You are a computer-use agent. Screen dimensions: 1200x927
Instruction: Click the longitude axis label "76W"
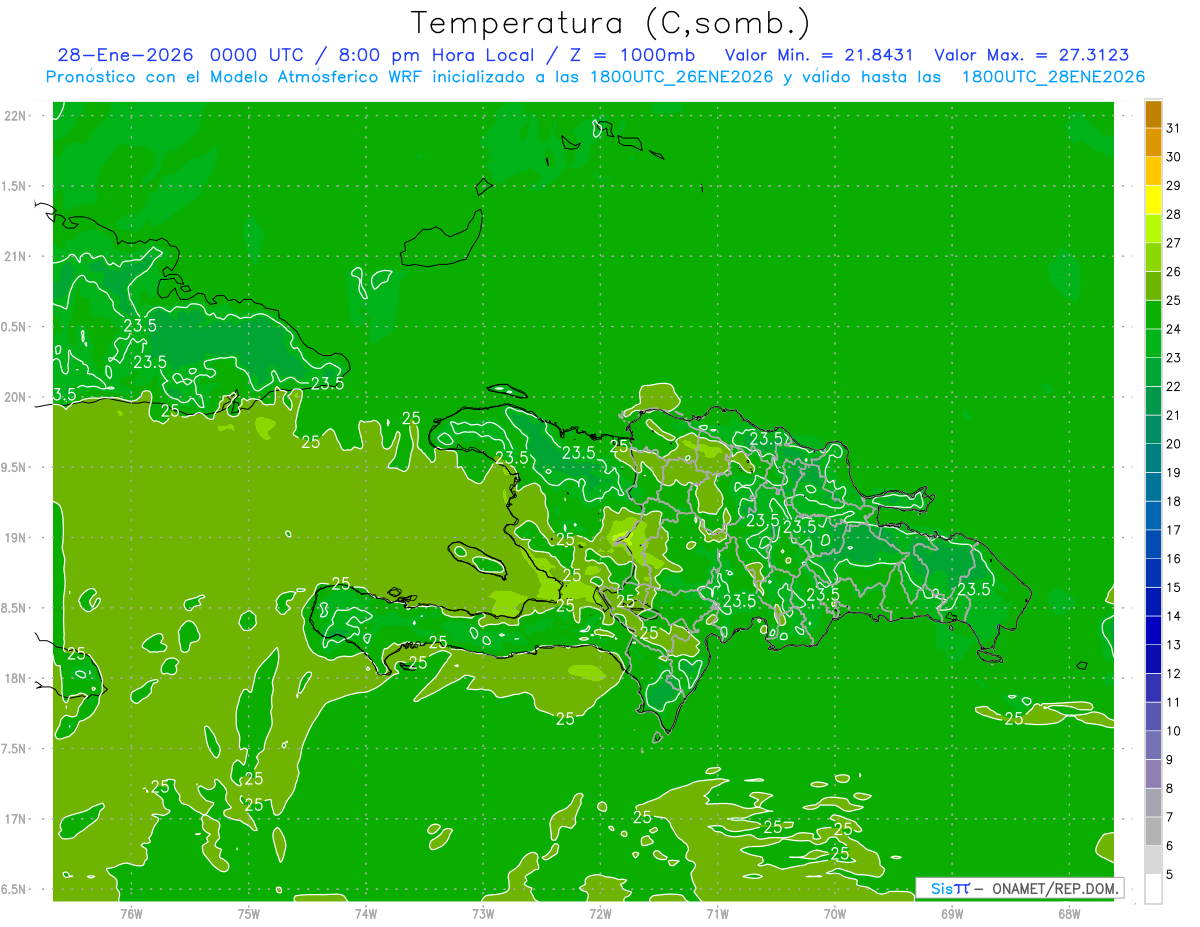131,913
